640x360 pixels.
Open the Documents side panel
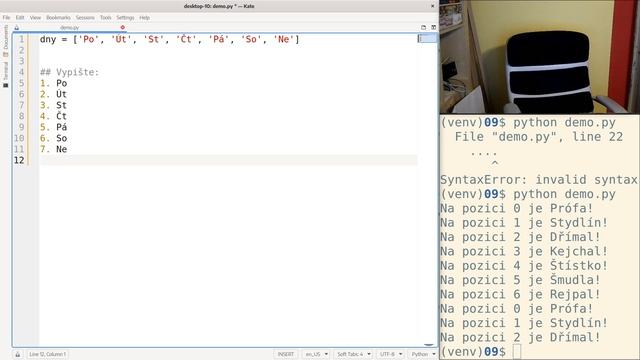pos(6,41)
